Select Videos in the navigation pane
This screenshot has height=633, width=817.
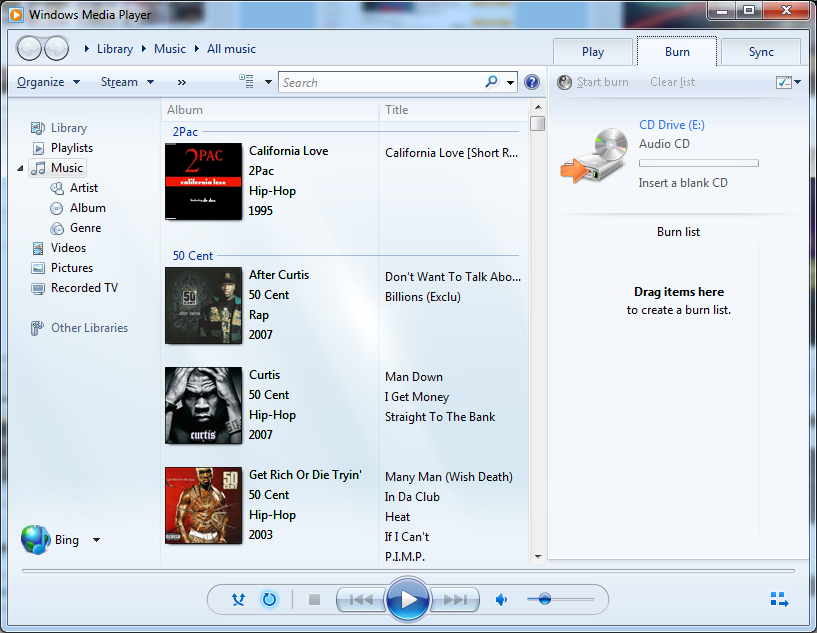(68, 248)
